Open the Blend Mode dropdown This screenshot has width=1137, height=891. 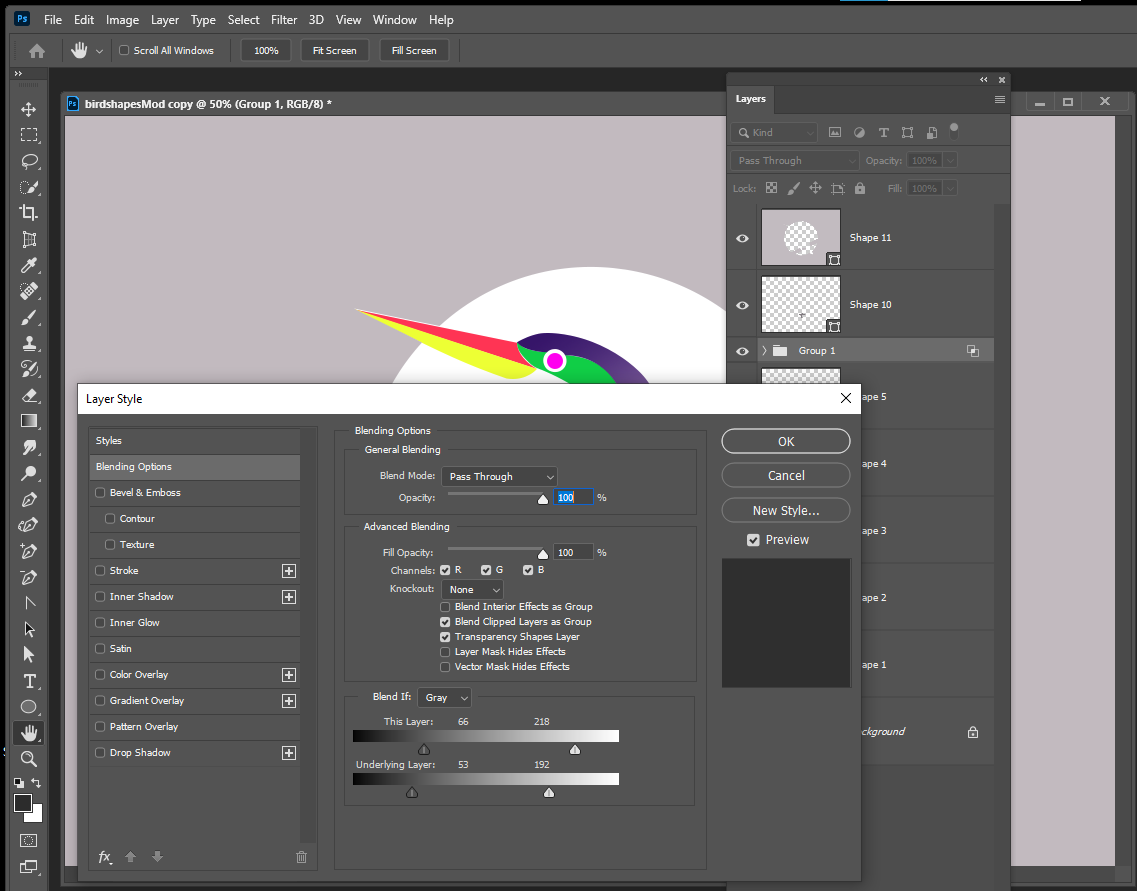click(499, 476)
